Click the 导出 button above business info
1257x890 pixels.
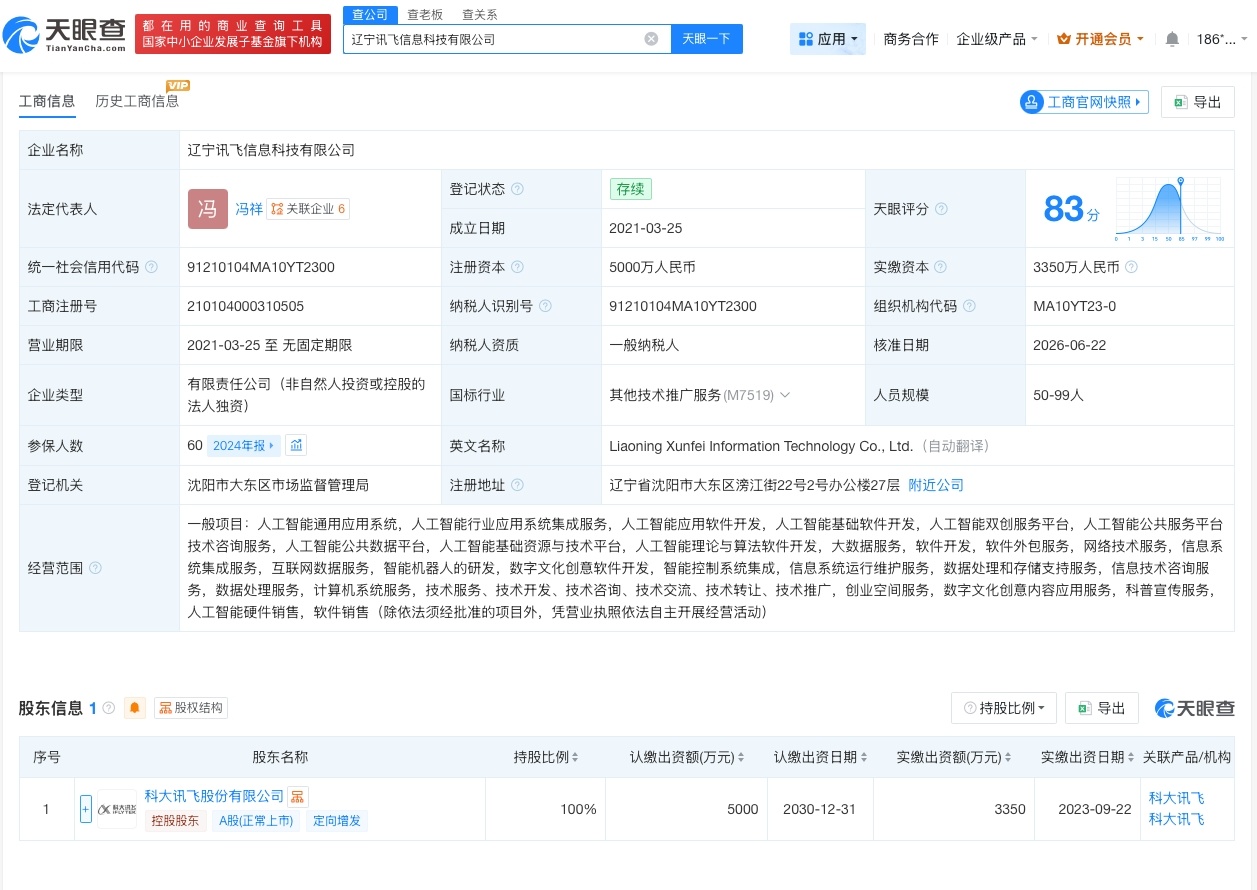[x=1197, y=102]
